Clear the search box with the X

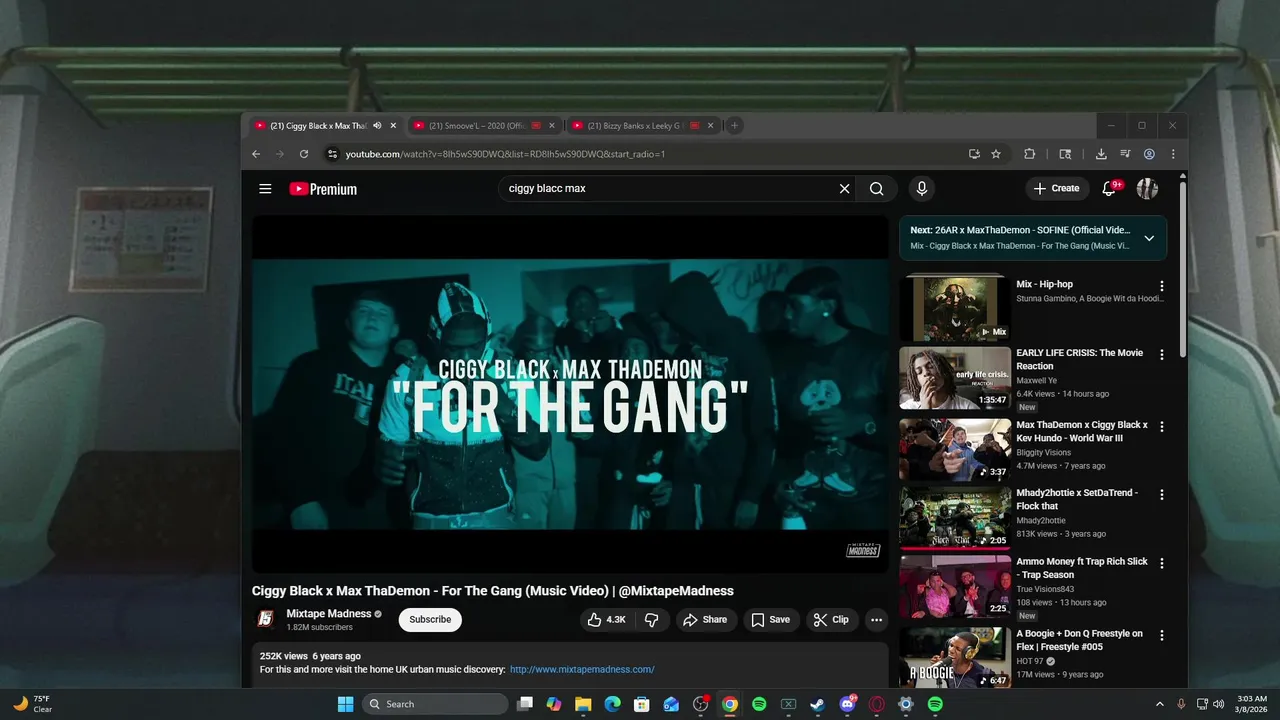click(x=844, y=189)
